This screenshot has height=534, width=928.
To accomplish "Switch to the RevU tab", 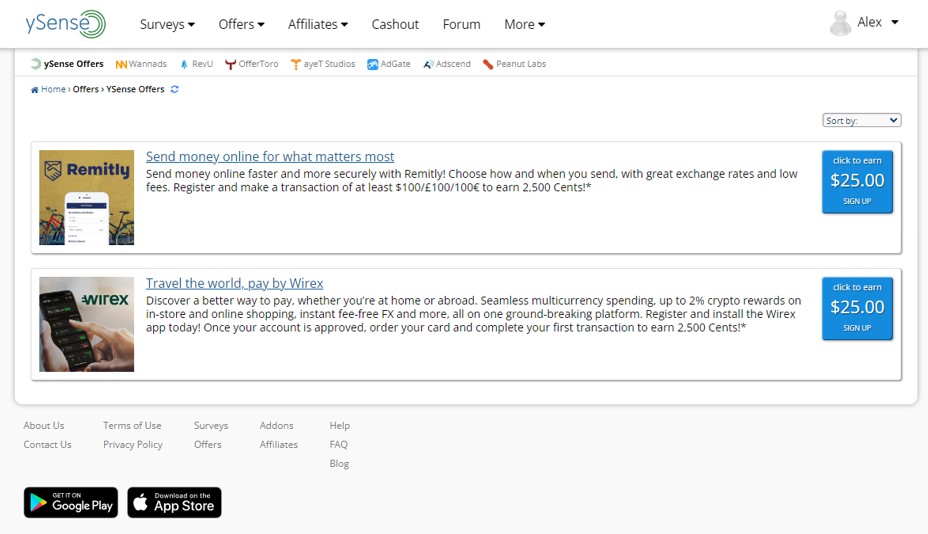I will point(196,64).
